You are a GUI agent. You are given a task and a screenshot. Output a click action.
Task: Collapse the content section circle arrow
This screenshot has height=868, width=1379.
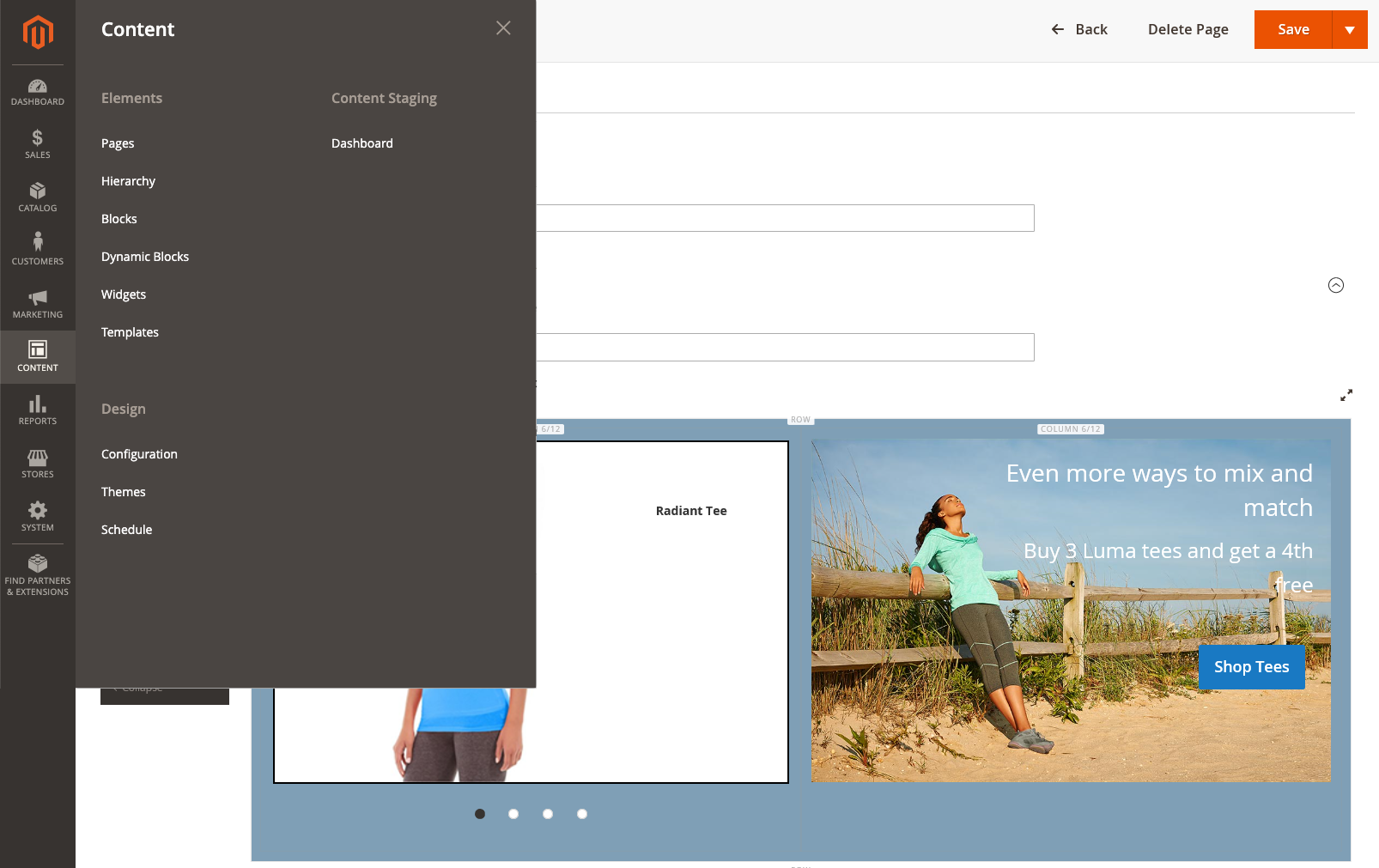pyautogui.click(x=1336, y=285)
